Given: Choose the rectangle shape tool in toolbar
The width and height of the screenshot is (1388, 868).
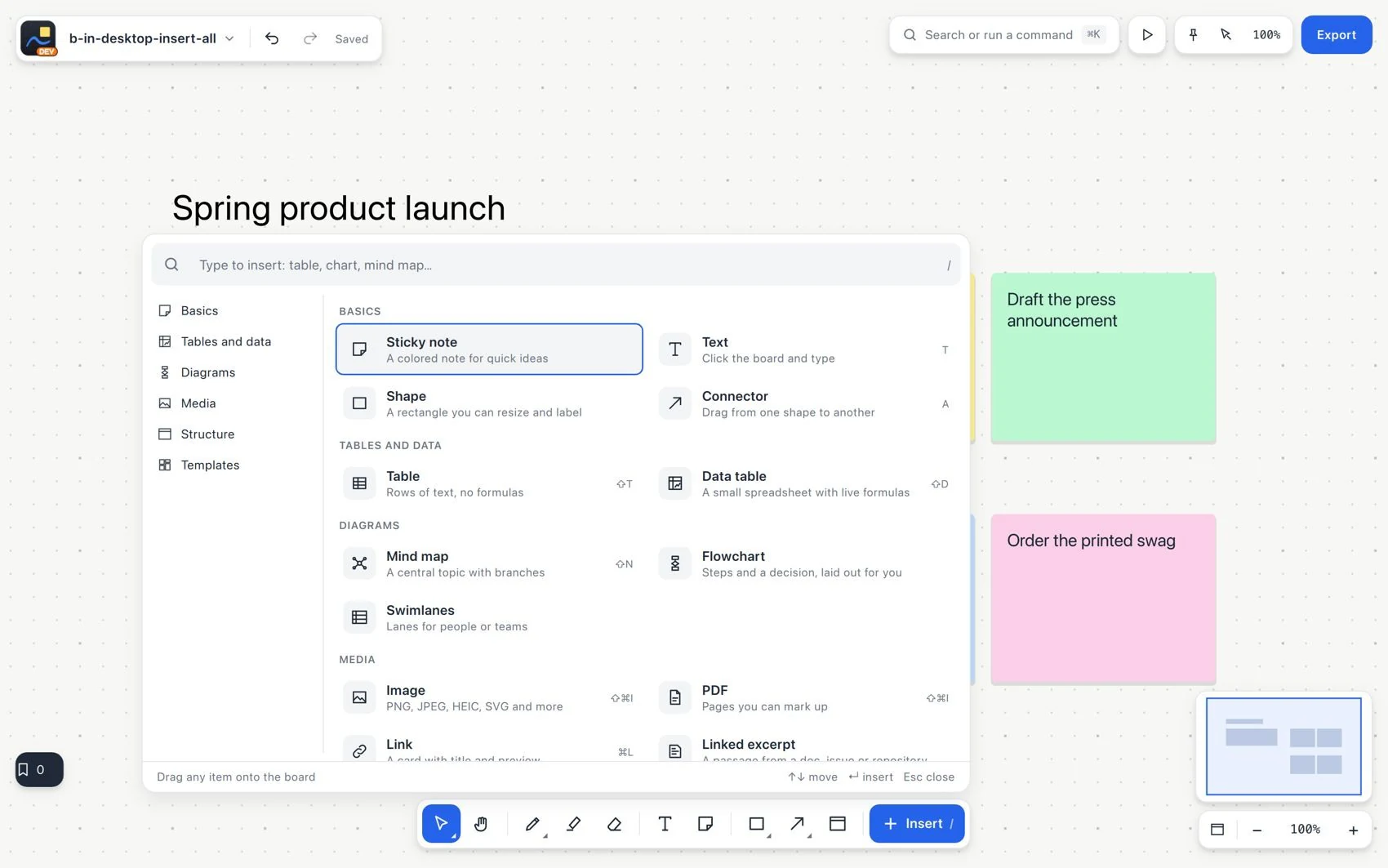Looking at the screenshot, I should tap(757, 824).
